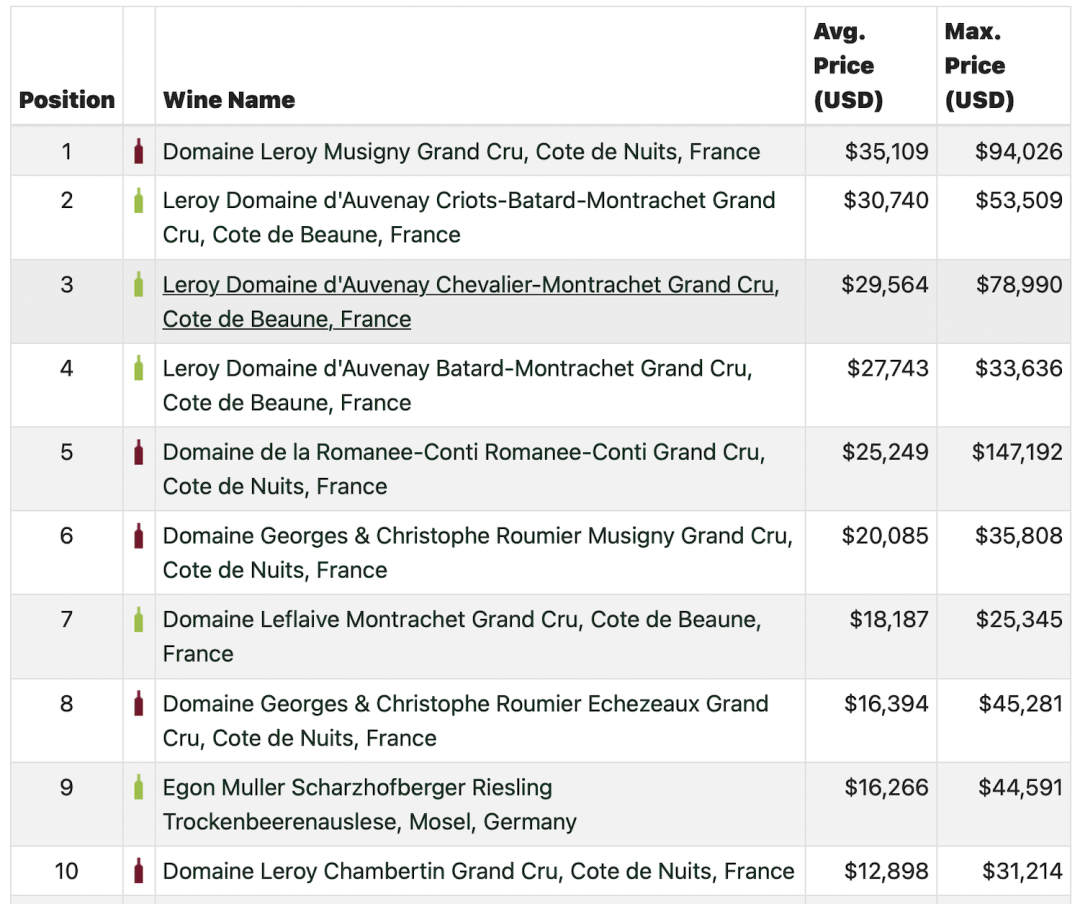
Task: Click the red bottle icon for Roumier Musigny
Action: point(138,536)
